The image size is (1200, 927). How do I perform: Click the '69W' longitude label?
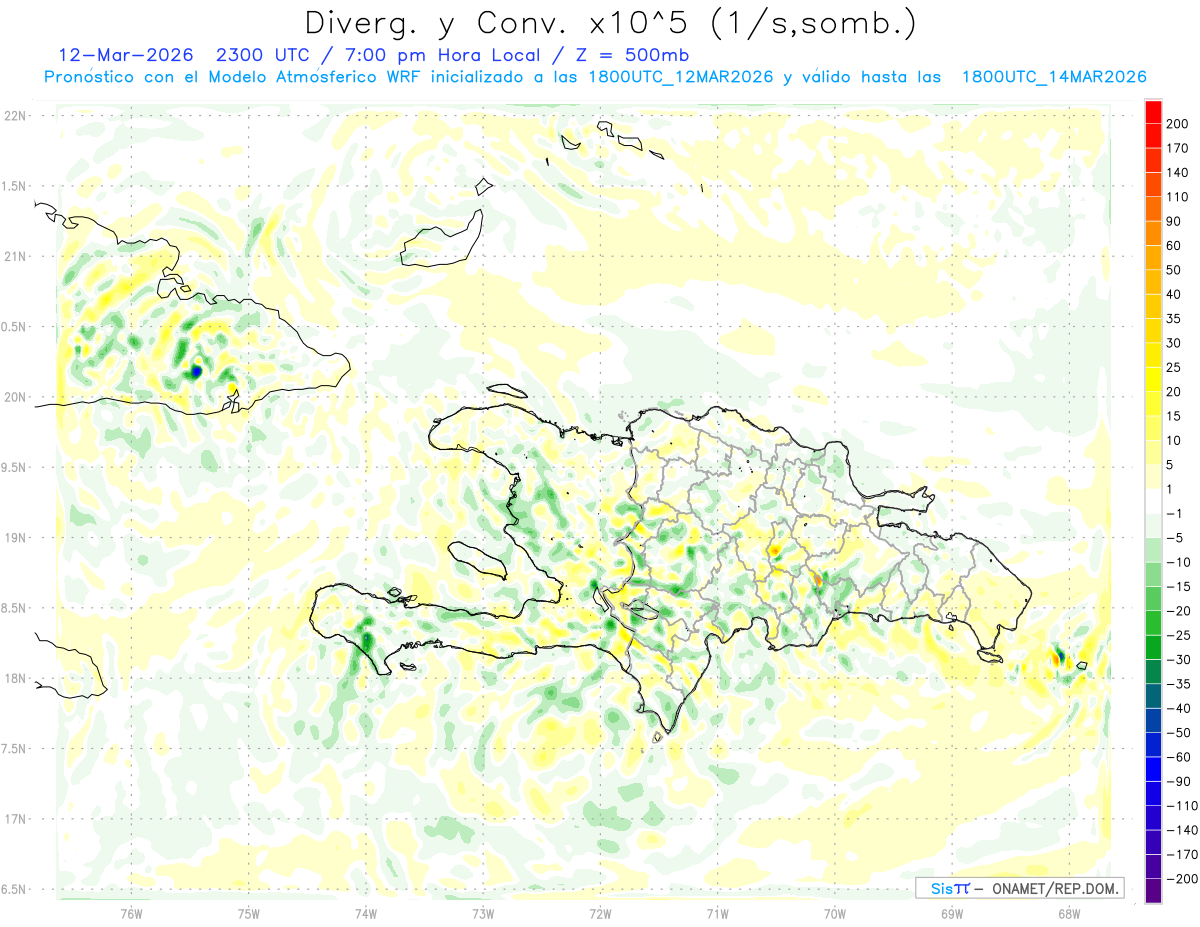[x=952, y=914]
